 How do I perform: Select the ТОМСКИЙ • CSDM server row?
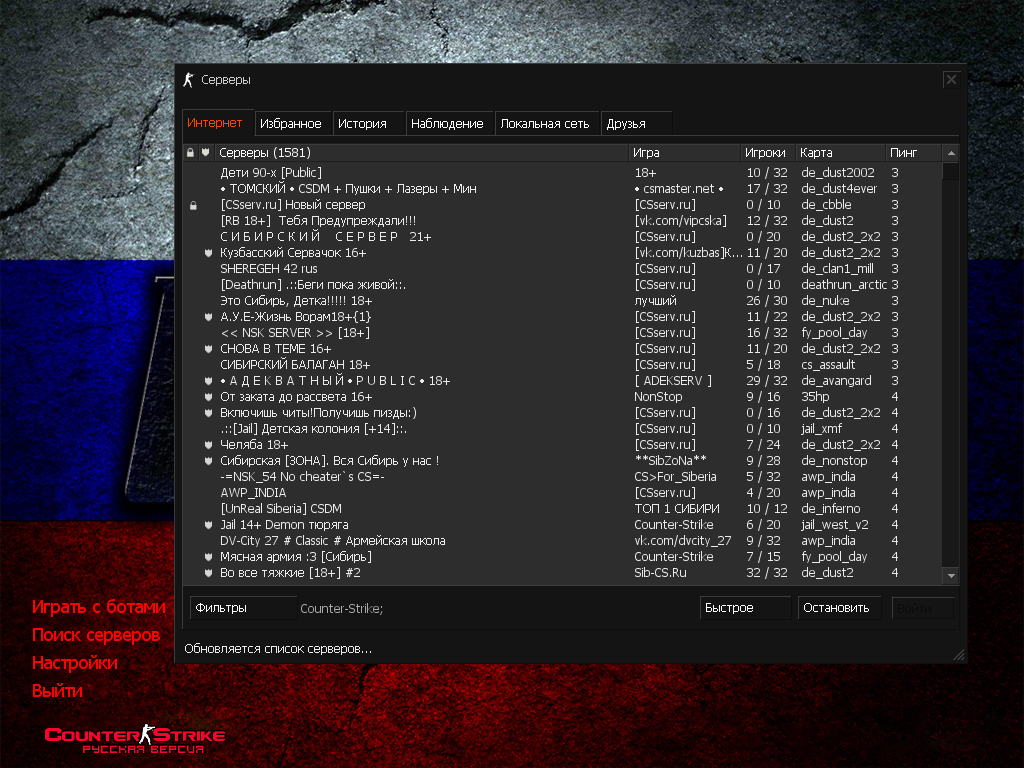tap(563, 189)
